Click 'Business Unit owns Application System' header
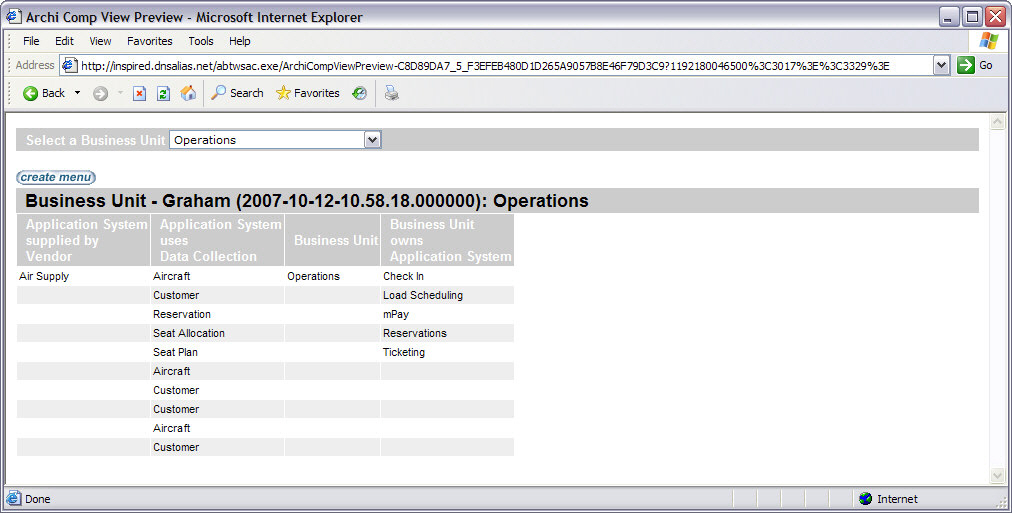1012x513 pixels. pos(447,240)
